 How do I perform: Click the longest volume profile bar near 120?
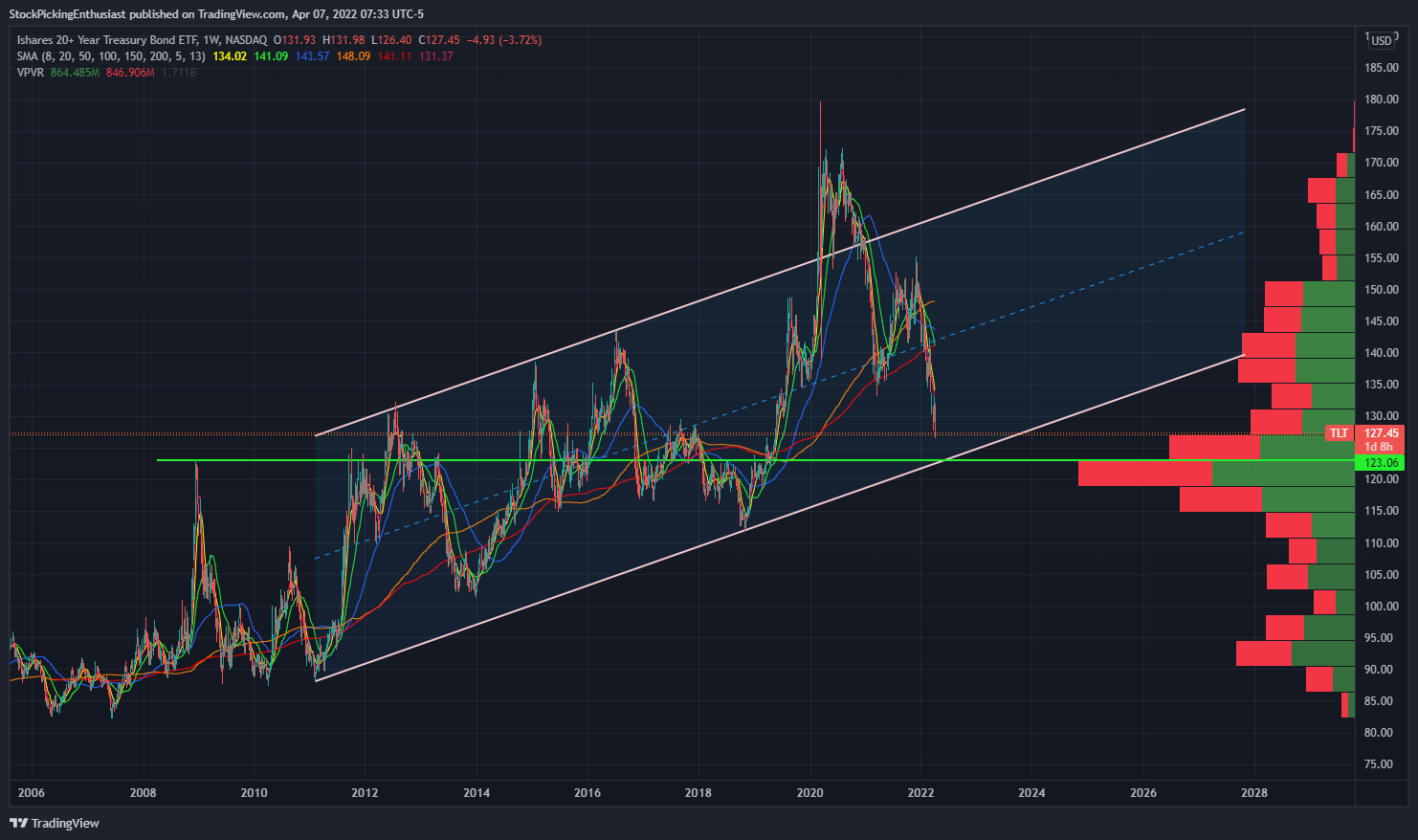(1216, 473)
